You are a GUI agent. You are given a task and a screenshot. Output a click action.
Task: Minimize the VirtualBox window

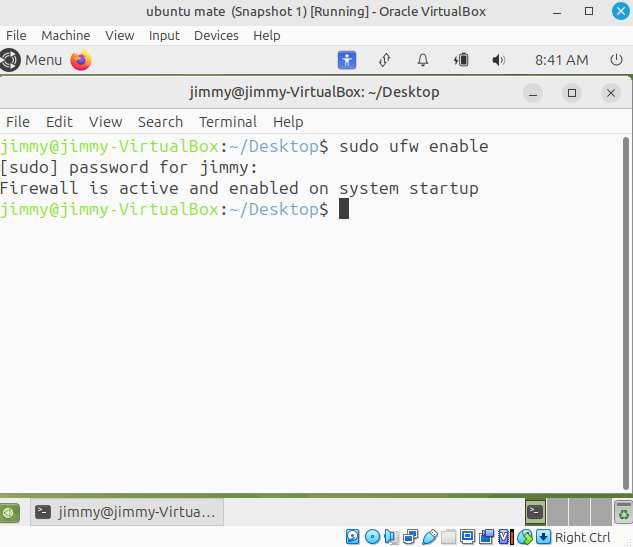click(557, 12)
